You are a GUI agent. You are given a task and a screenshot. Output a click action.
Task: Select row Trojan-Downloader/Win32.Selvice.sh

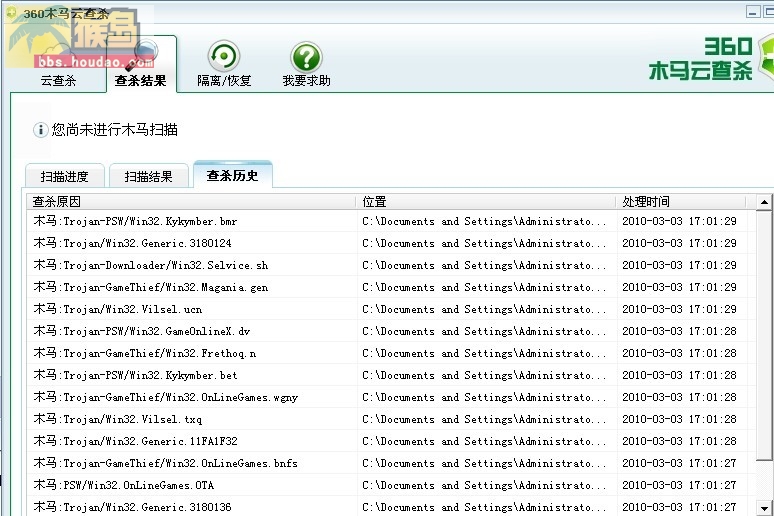point(391,265)
